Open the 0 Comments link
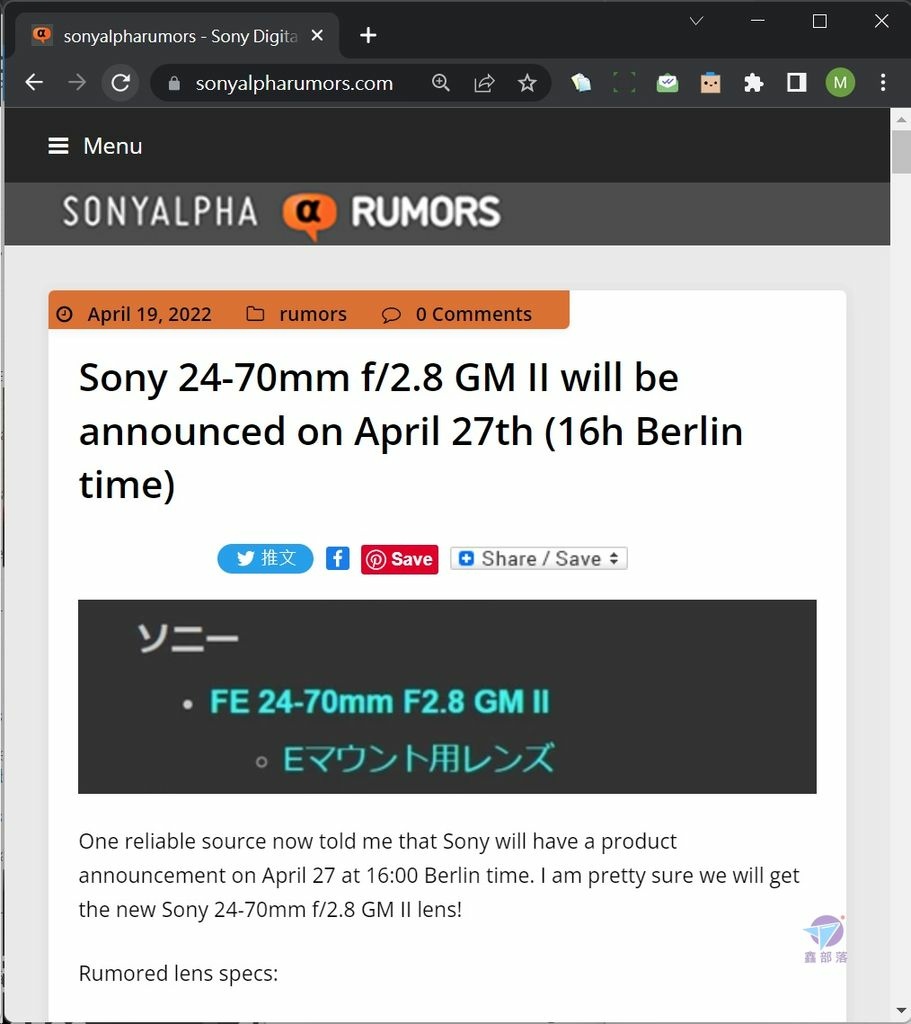Screen dimensions: 911x1024 tap(473, 314)
